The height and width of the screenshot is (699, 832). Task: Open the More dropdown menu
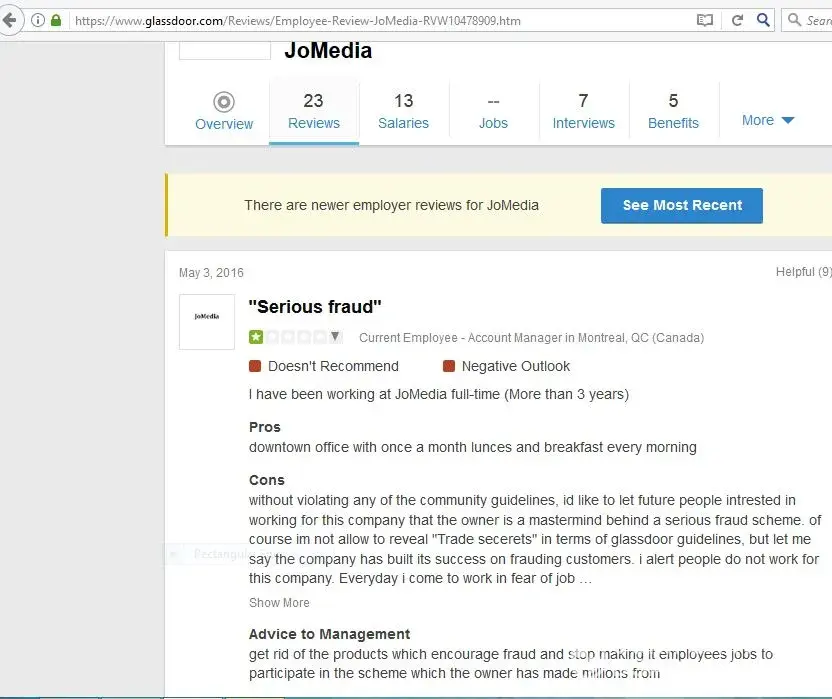click(x=768, y=120)
